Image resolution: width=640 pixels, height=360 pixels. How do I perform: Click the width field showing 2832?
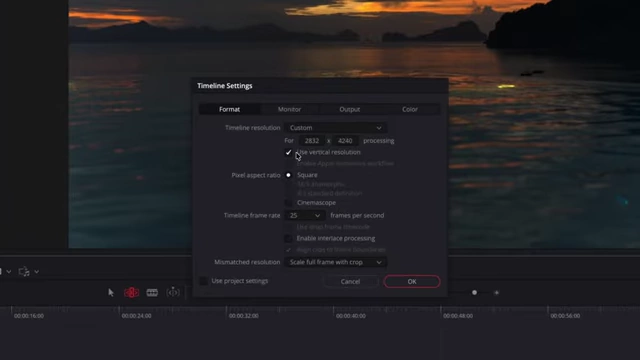tap(312, 141)
